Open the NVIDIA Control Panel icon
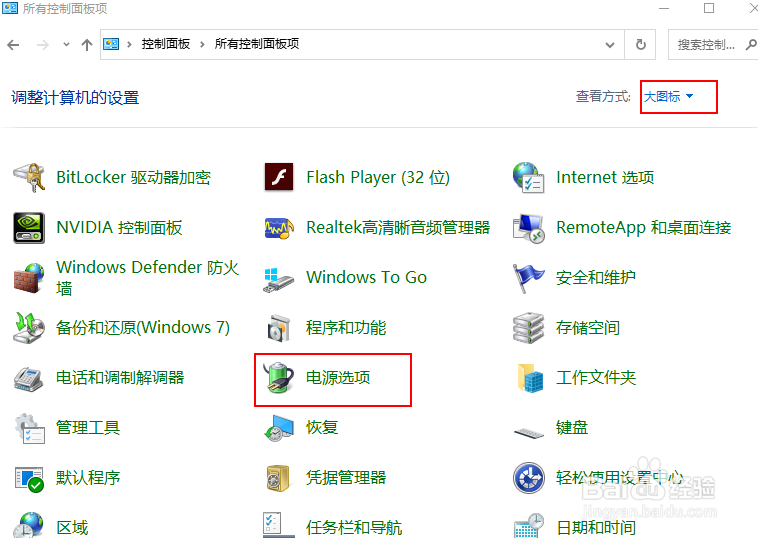This screenshot has width=758, height=538. click(x=29, y=228)
